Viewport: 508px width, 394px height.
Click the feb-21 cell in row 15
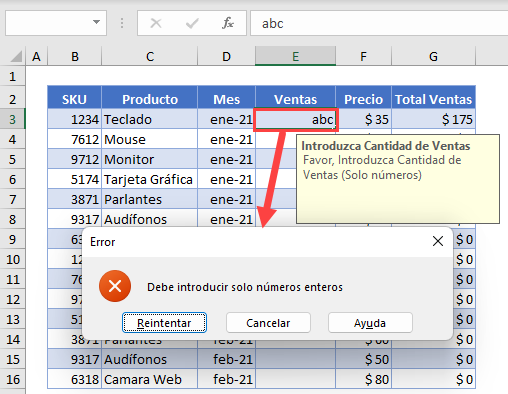[x=226, y=359]
